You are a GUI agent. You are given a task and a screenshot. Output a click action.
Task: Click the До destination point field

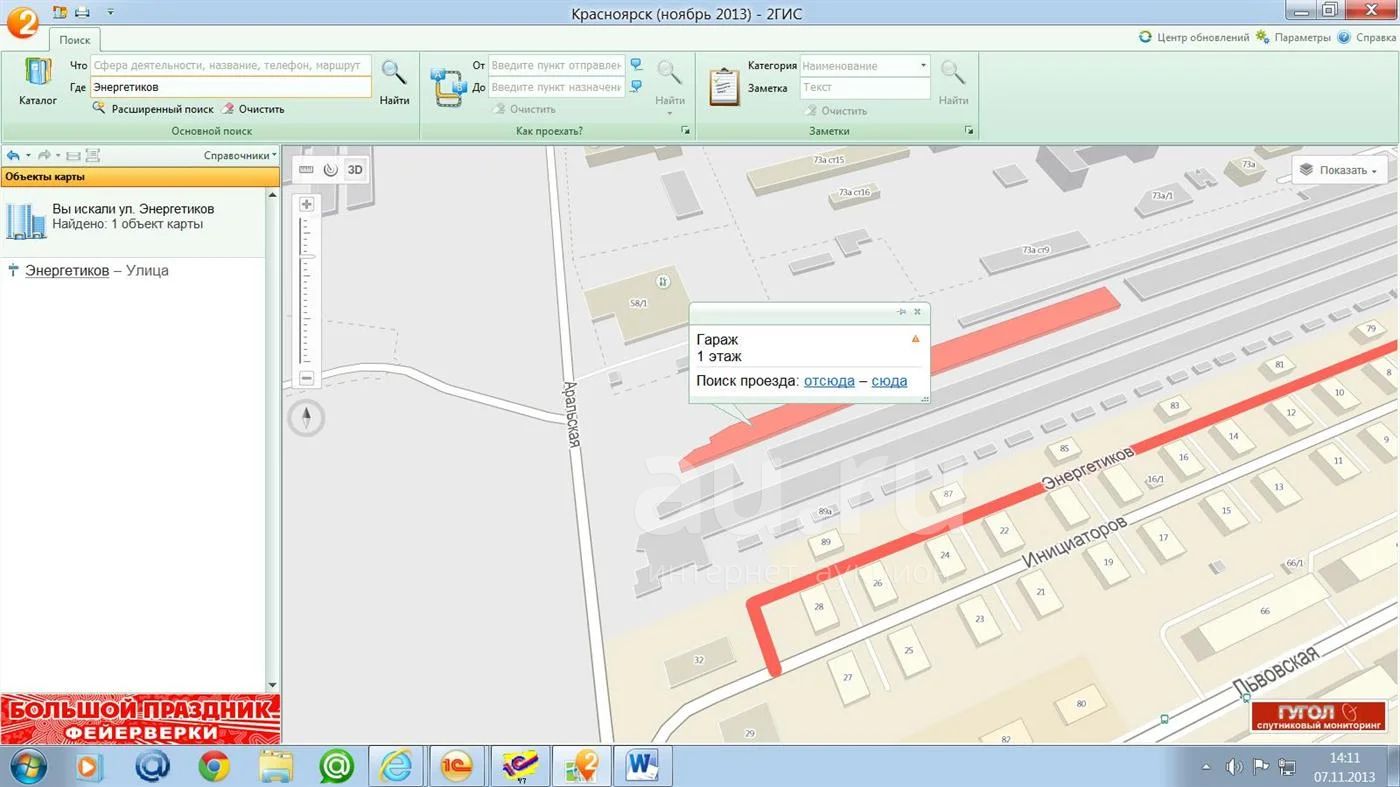coord(557,87)
